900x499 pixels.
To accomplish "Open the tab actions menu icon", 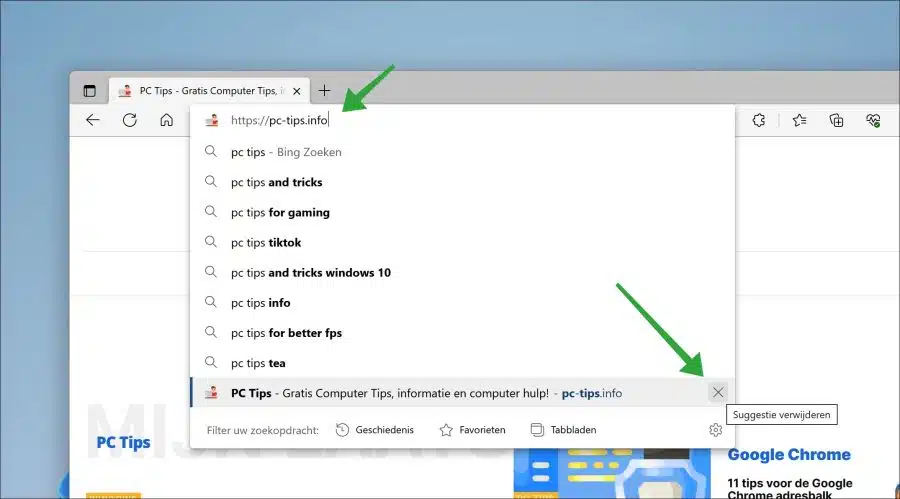I will click(90, 91).
